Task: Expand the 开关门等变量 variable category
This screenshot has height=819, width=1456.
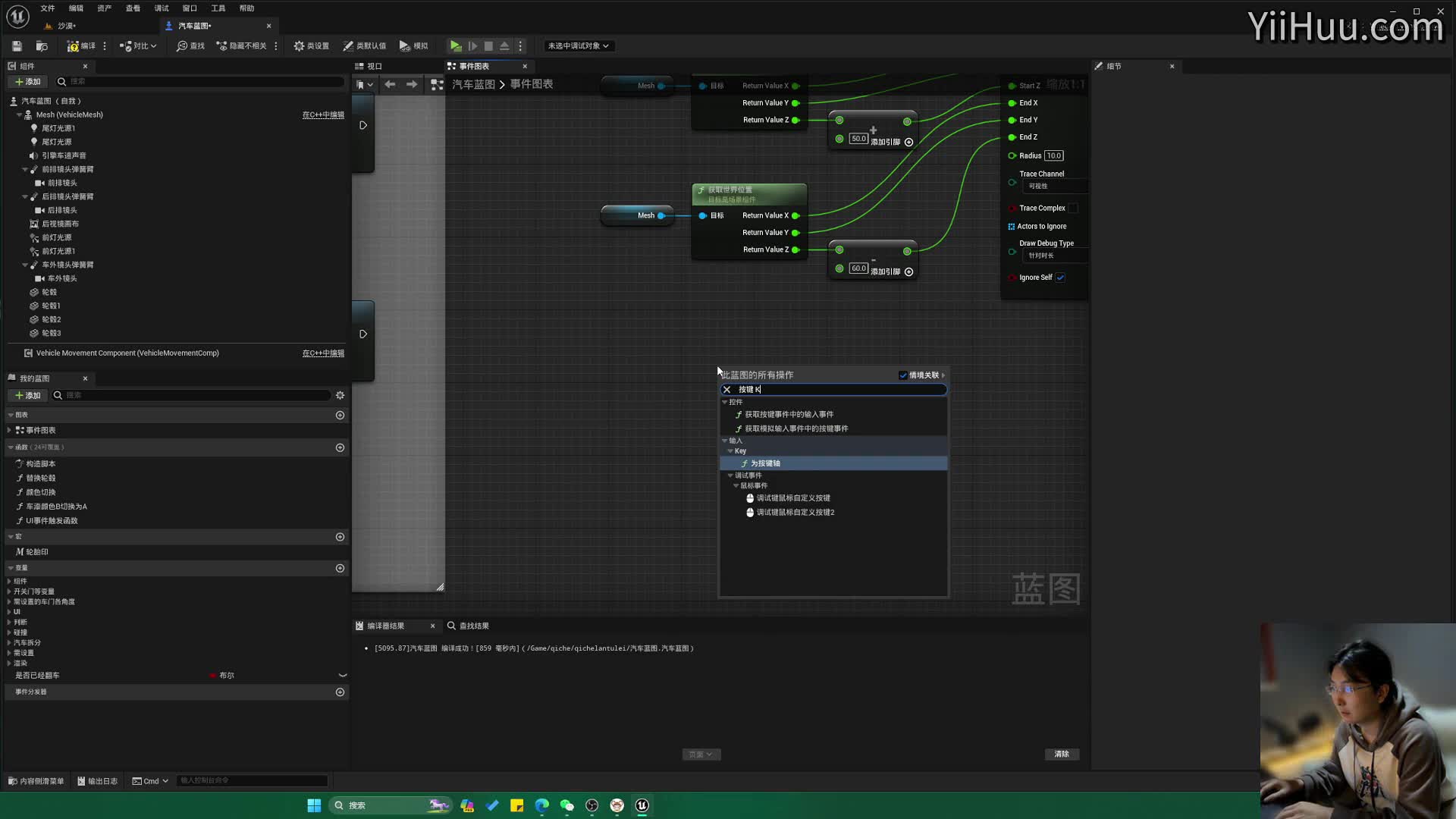Action: click(9, 591)
